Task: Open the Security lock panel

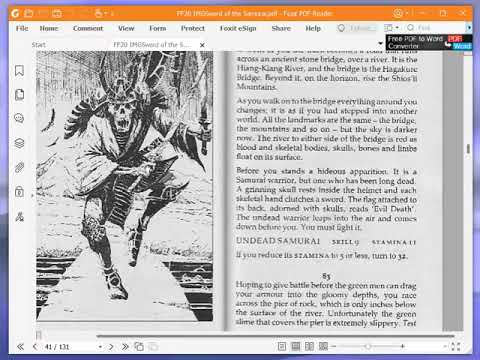Action: [x=19, y=192]
